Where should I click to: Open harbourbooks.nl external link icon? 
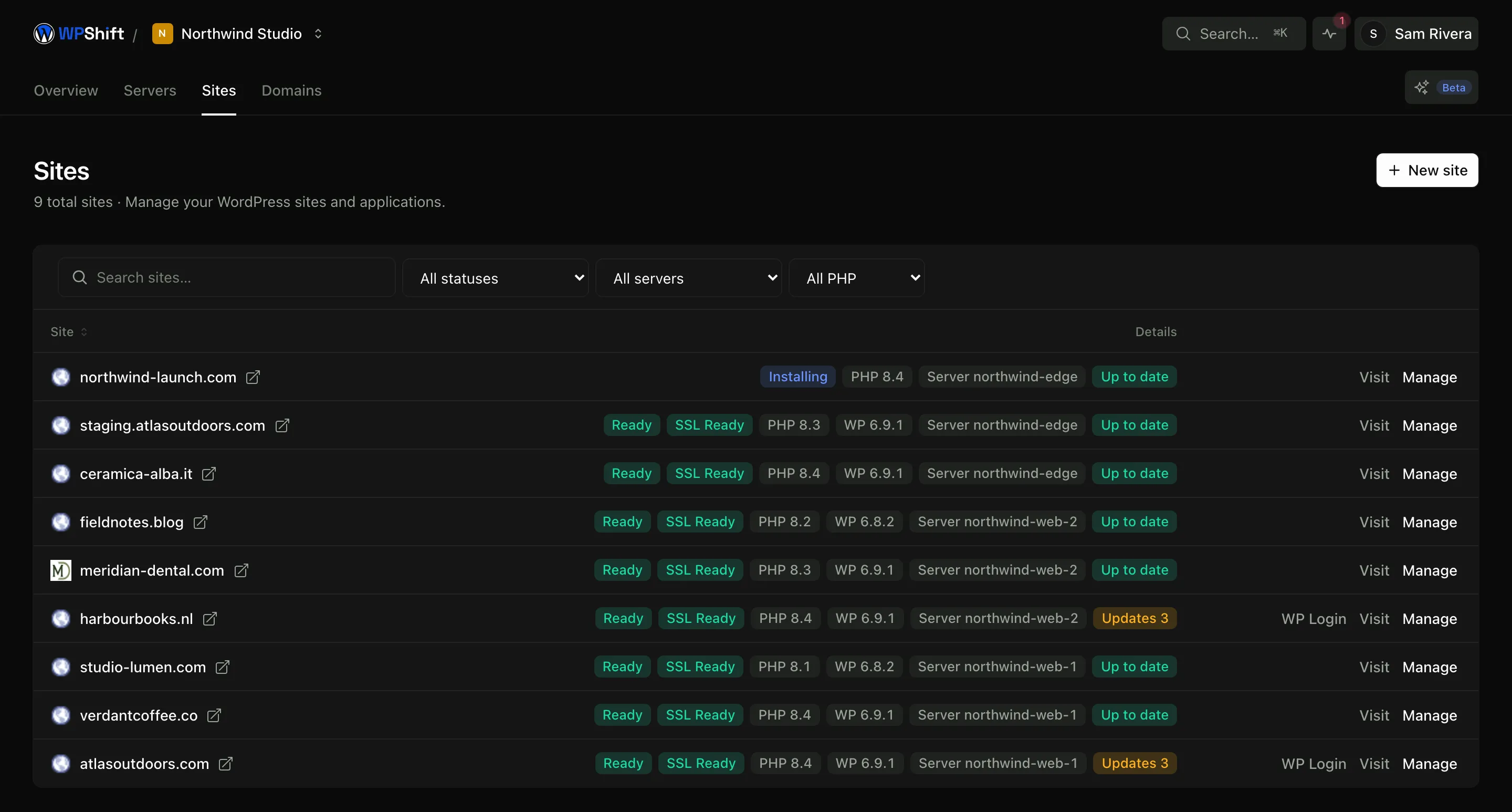point(209,619)
